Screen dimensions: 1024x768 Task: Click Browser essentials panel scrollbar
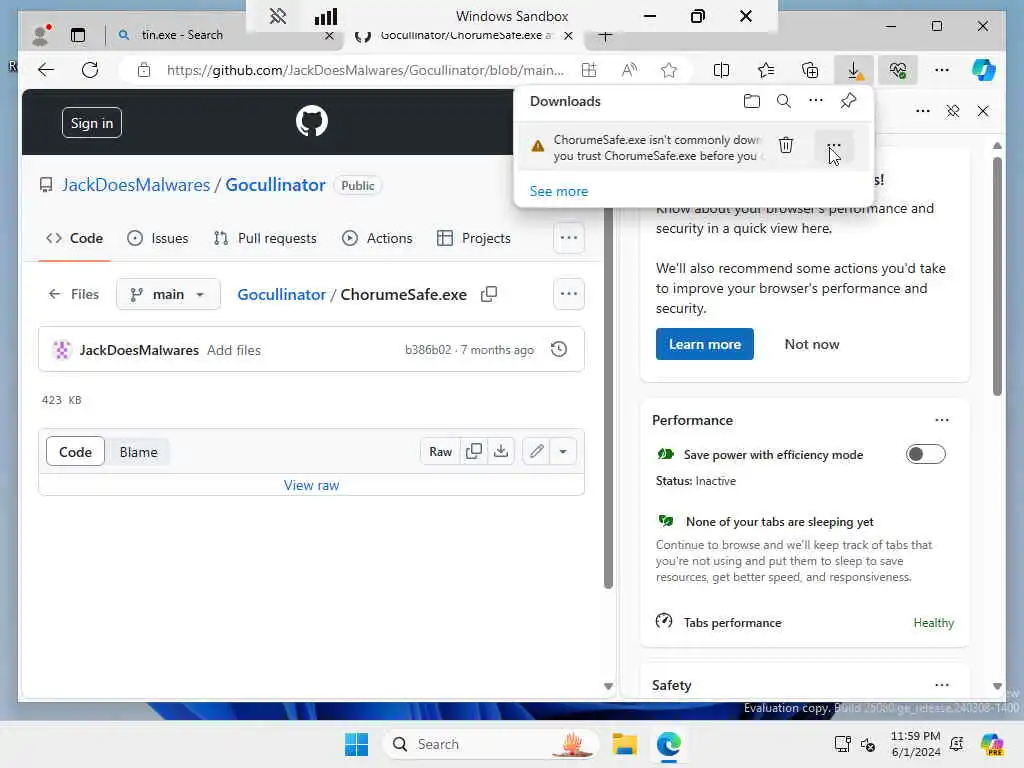[997, 274]
